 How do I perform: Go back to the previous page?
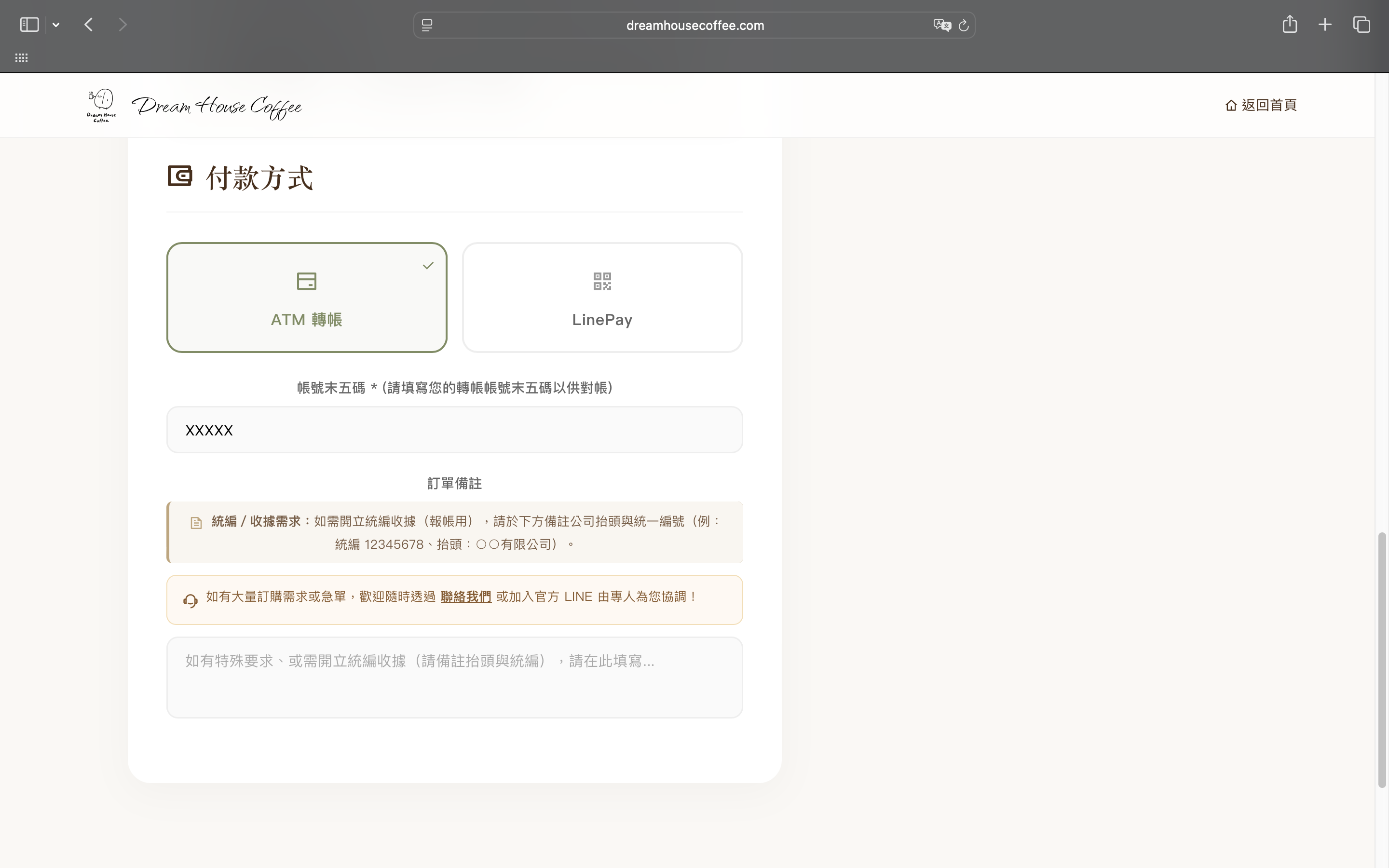coord(88,25)
